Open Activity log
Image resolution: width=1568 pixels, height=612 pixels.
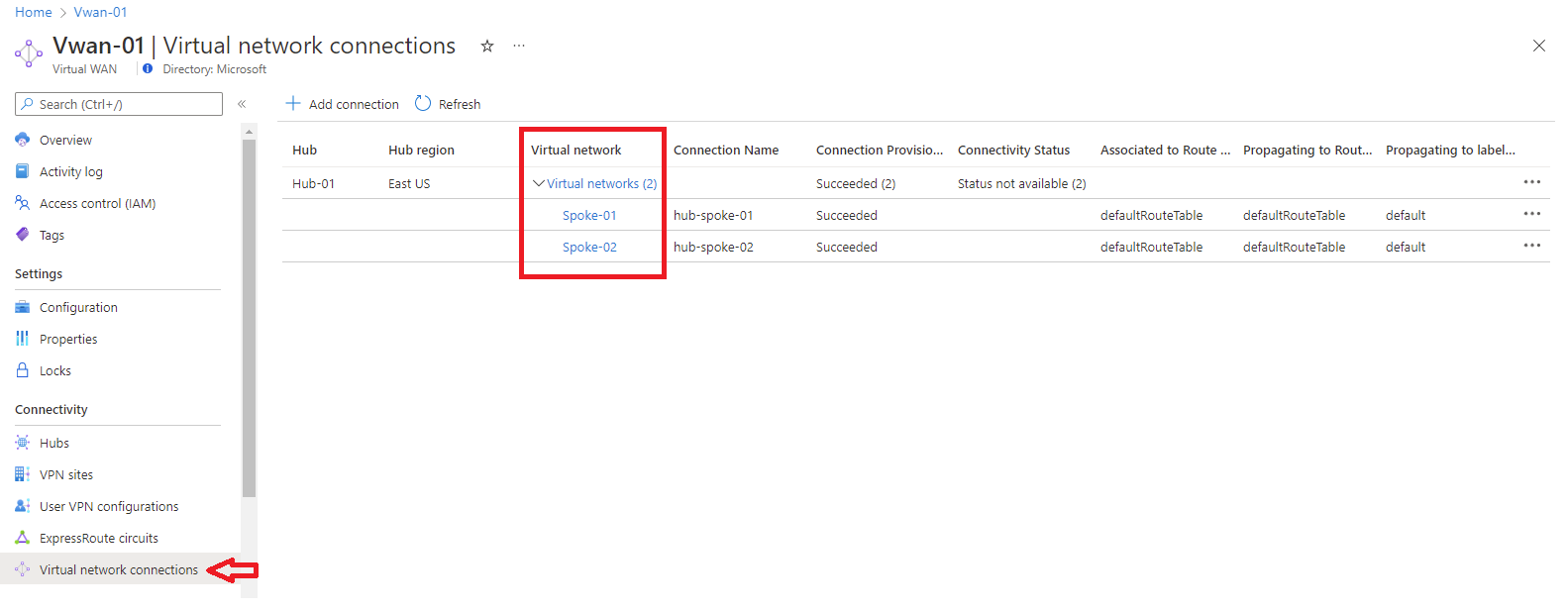click(x=71, y=172)
